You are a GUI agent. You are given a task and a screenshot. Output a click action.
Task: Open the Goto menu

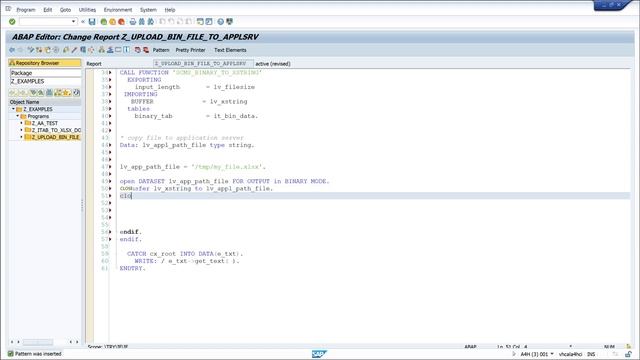[65, 9]
